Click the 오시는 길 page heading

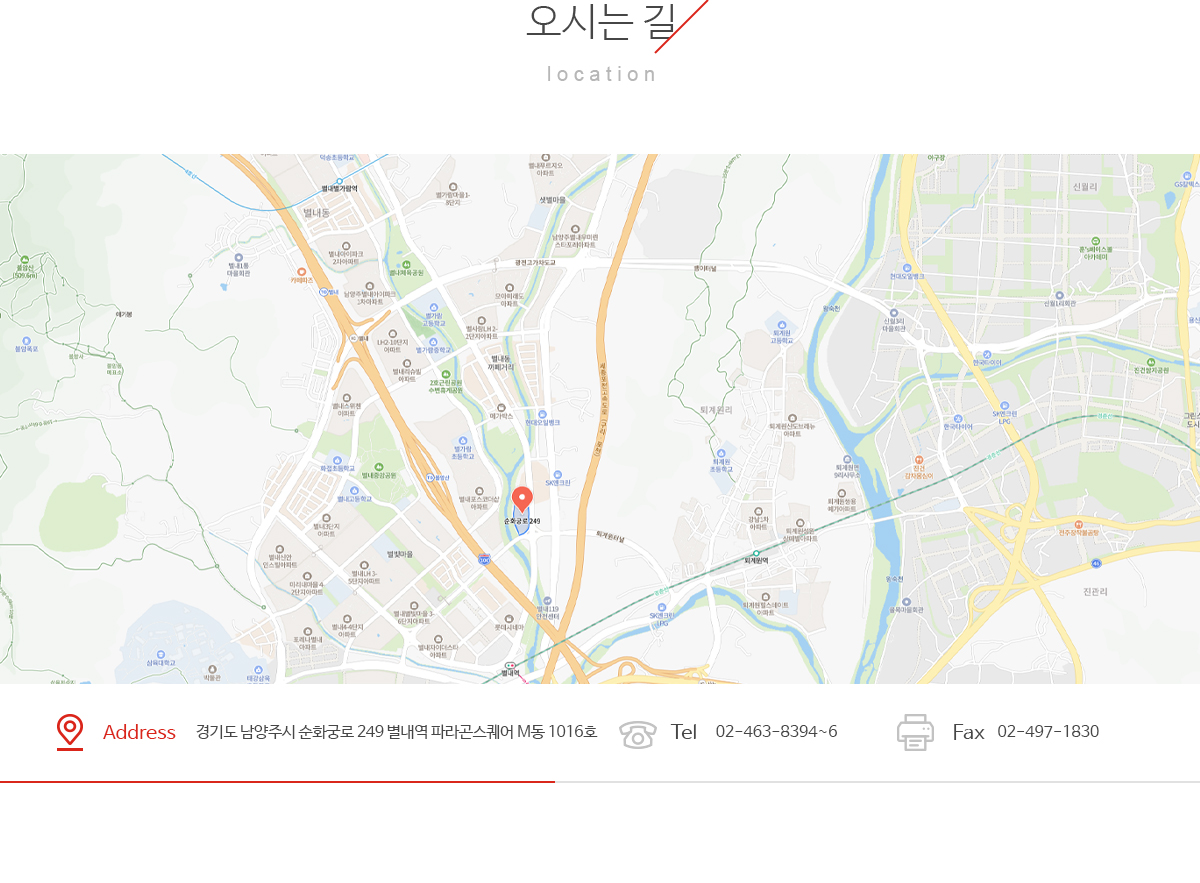coord(602,21)
